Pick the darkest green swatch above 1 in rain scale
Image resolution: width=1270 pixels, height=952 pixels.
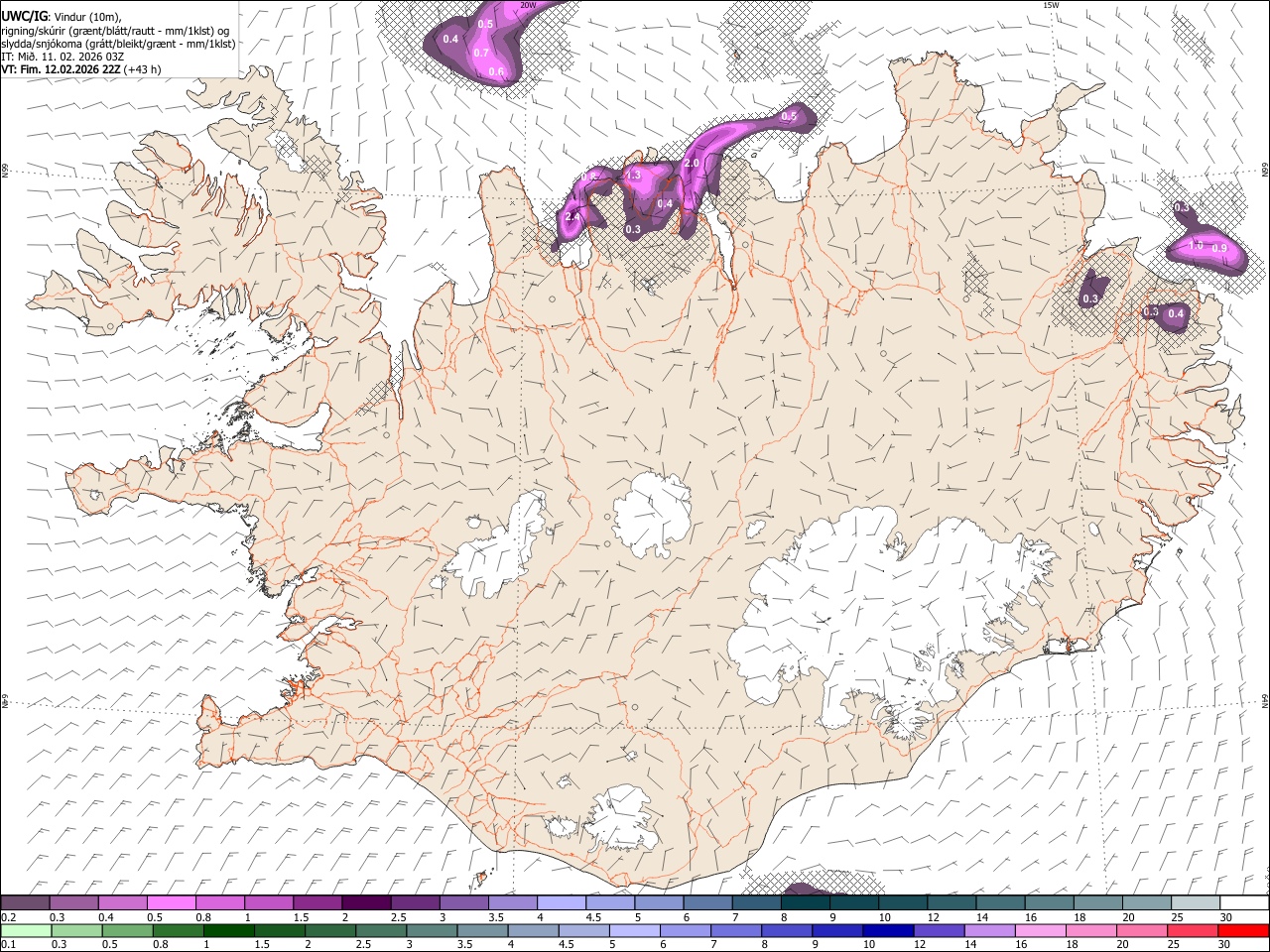point(229,930)
